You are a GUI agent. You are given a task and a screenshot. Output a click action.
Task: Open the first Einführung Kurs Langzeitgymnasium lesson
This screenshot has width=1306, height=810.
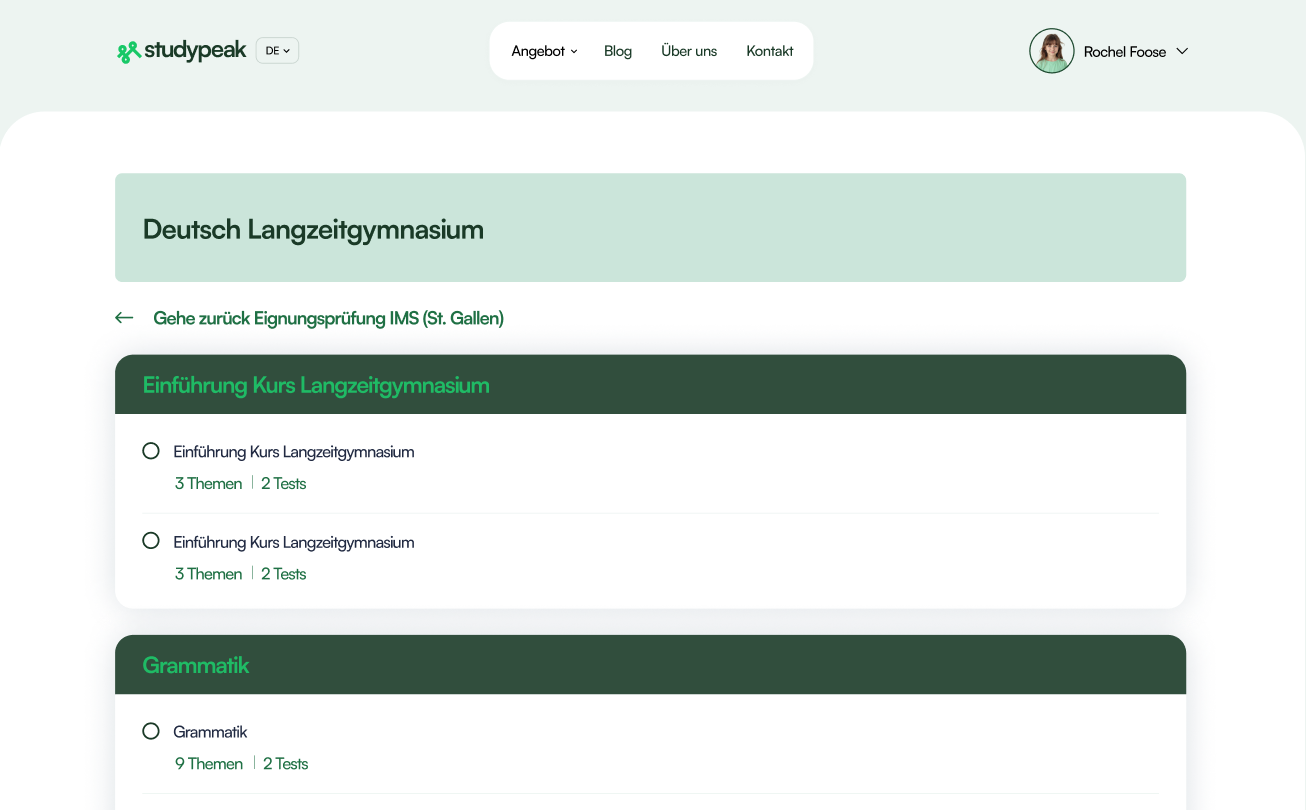point(294,452)
